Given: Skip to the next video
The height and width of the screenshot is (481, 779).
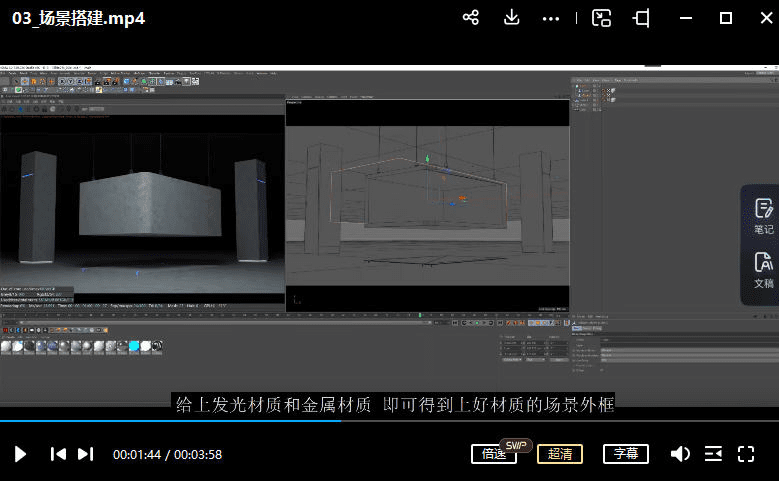Looking at the screenshot, I should [85, 454].
